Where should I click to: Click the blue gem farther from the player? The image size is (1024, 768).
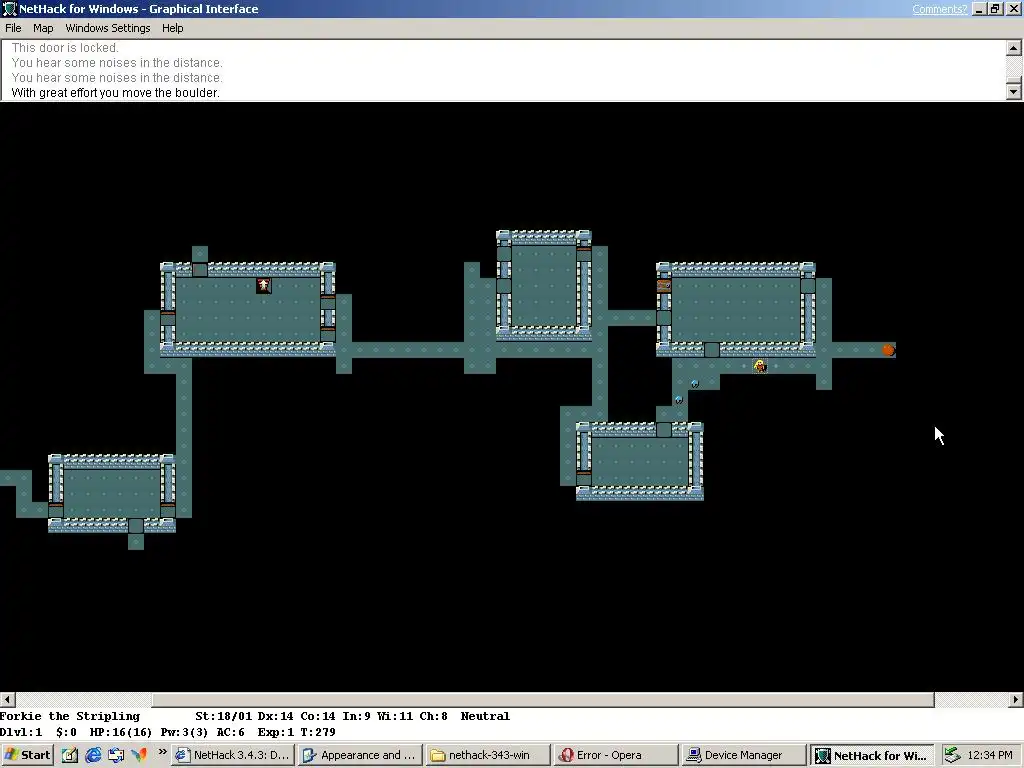click(x=679, y=400)
